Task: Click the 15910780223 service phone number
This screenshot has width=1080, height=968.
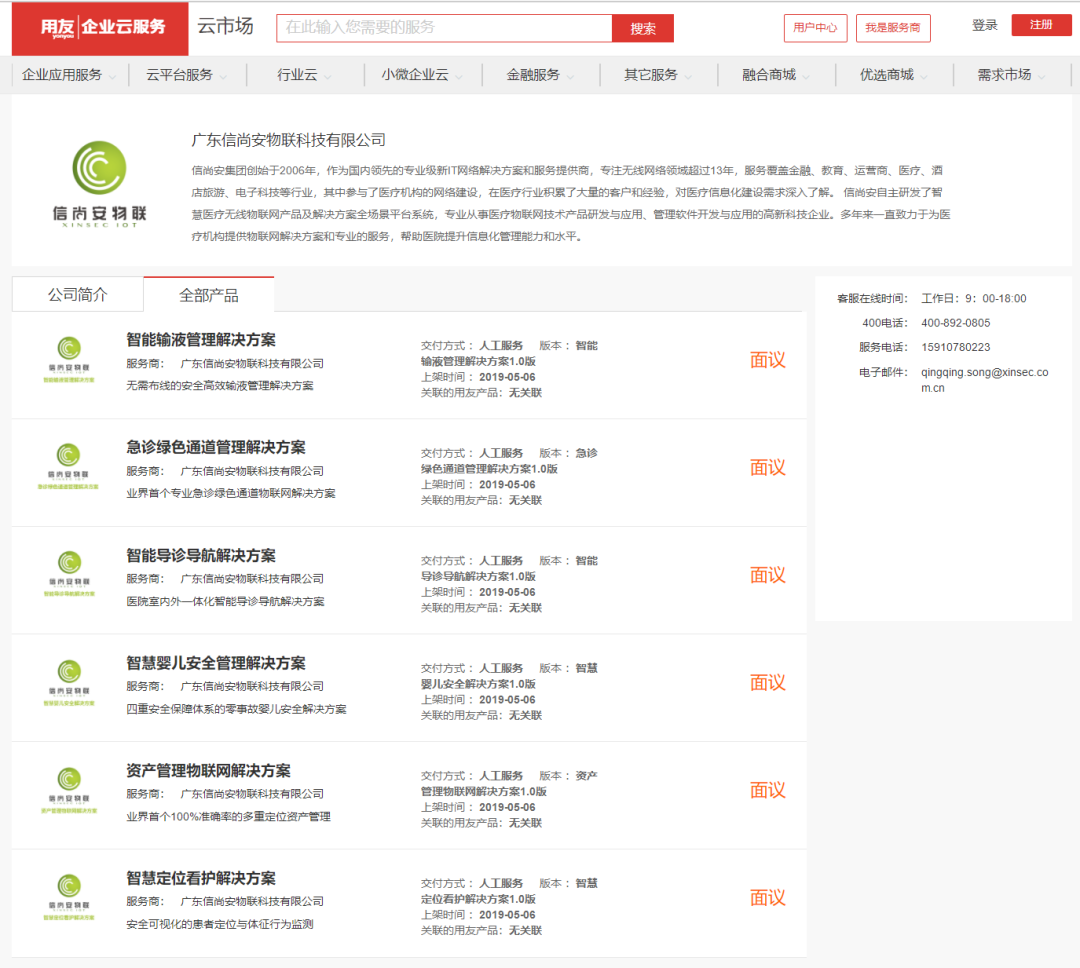Action: (x=955, y=347)
